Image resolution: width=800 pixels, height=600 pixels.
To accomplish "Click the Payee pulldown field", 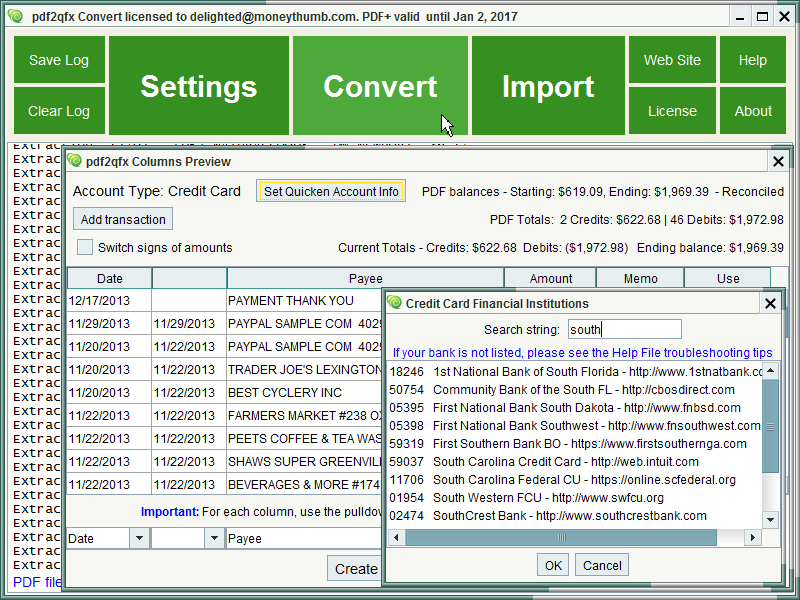I will 305,538.
